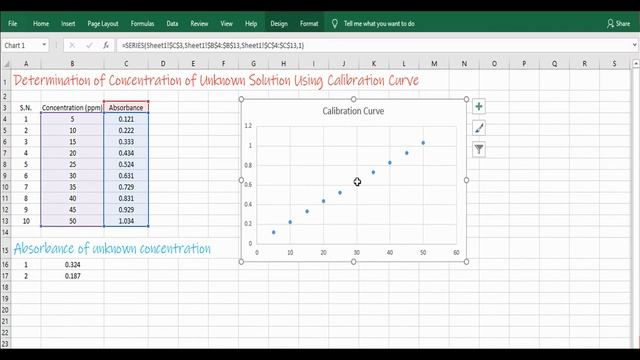Select the S.N. header cell
640x360 pixels.
(26, 108)
